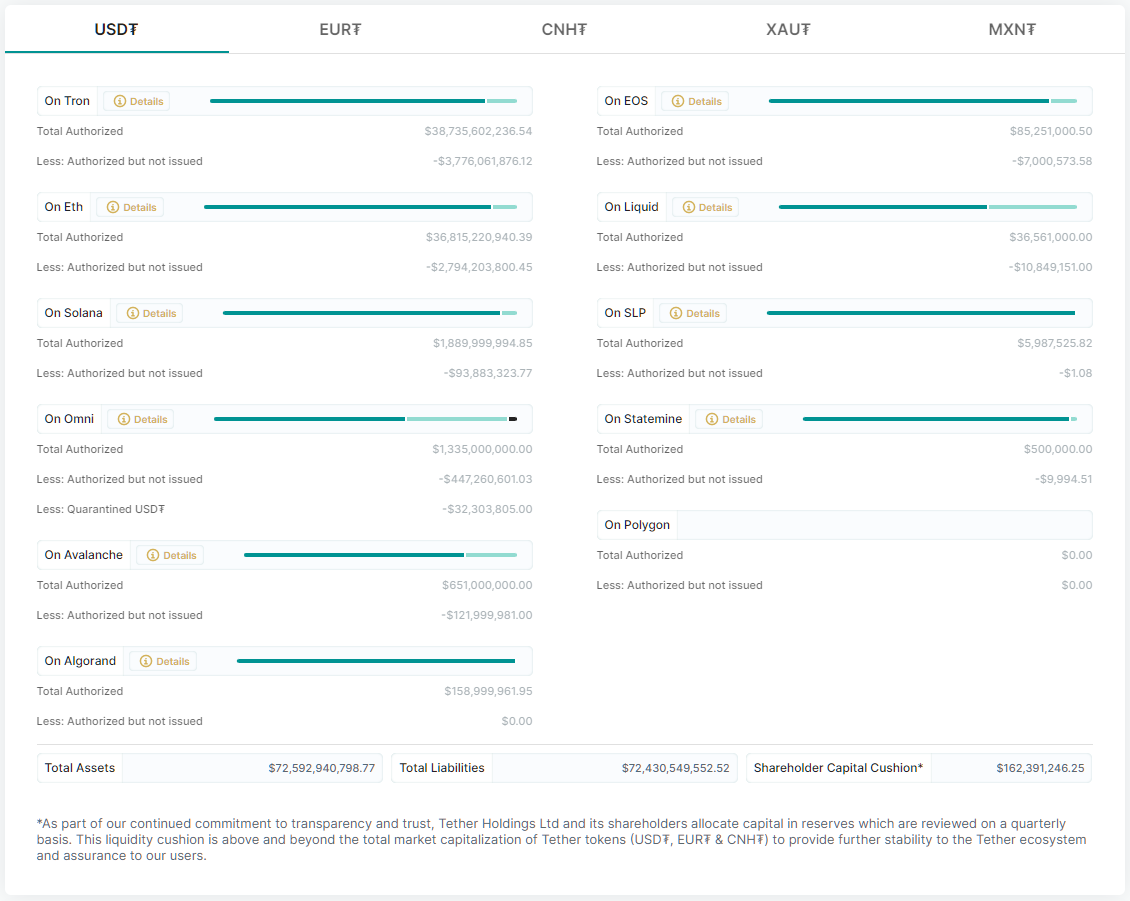This screenshot has height=901, width=1130.
Task: Open the XAU₮ tab
Action: [x=788, y=29]
